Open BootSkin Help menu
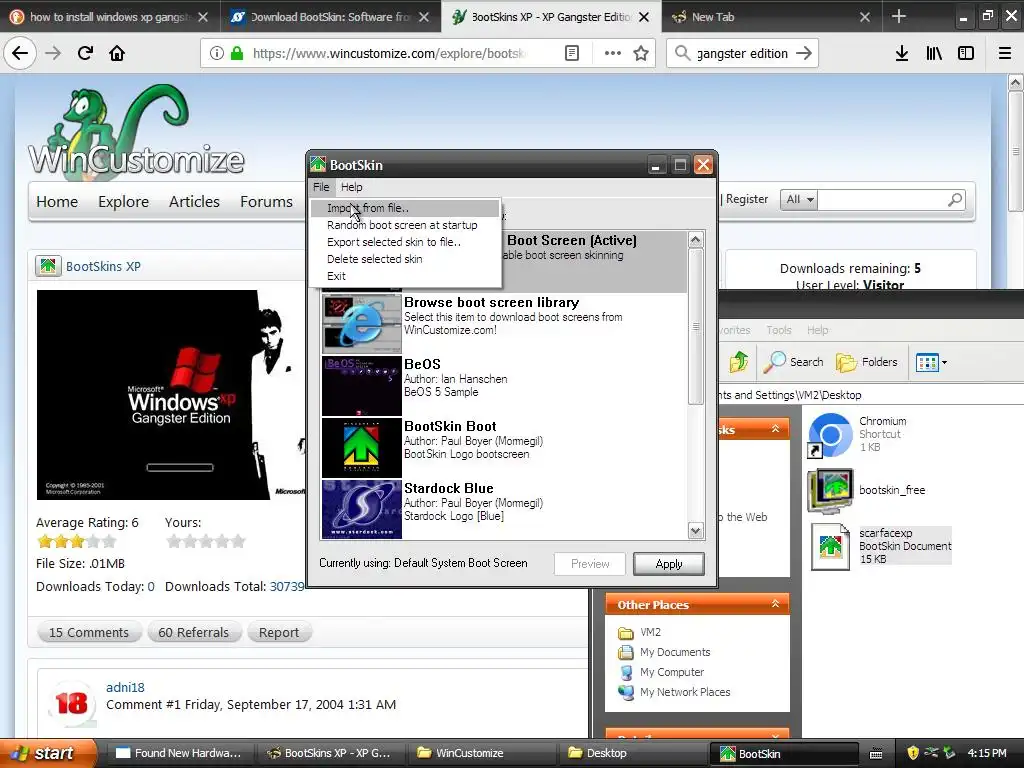This screenshot has width=1024, height=768. (351, 187)
